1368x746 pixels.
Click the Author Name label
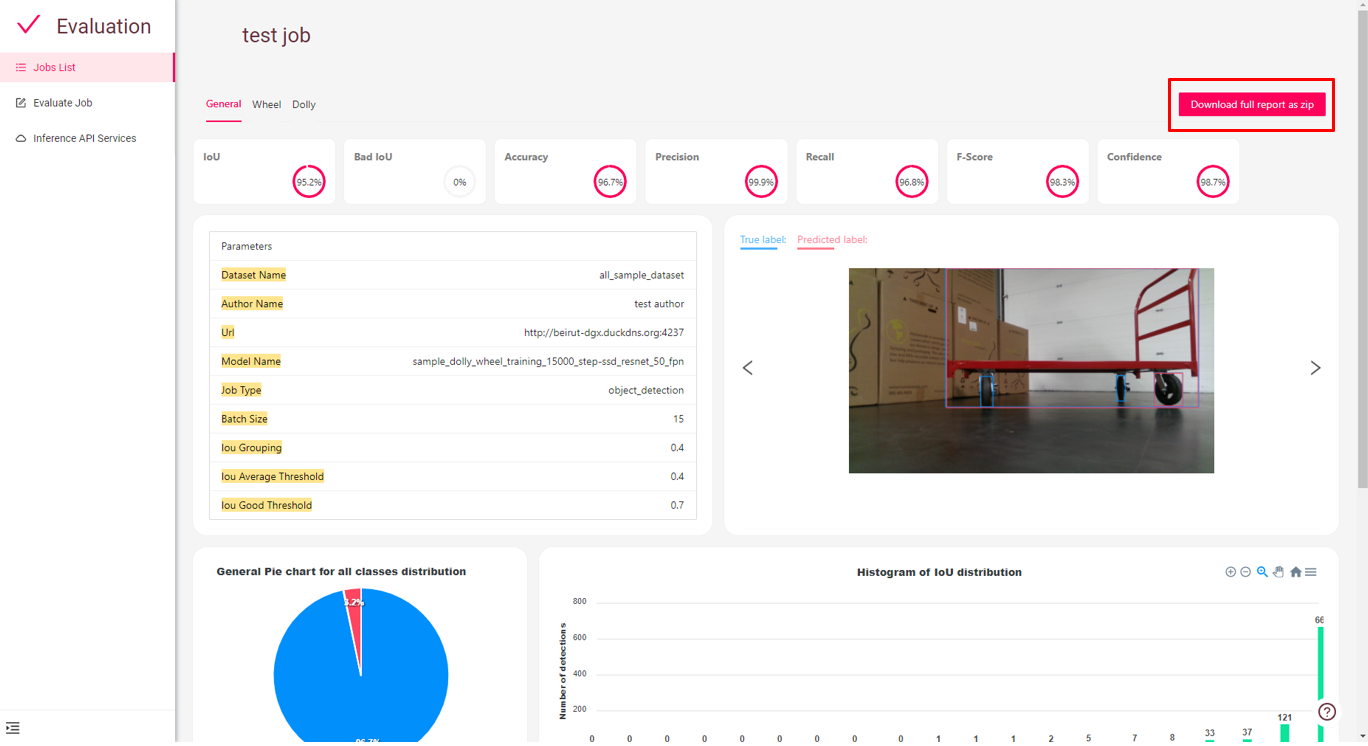click(x=252, y=304)
